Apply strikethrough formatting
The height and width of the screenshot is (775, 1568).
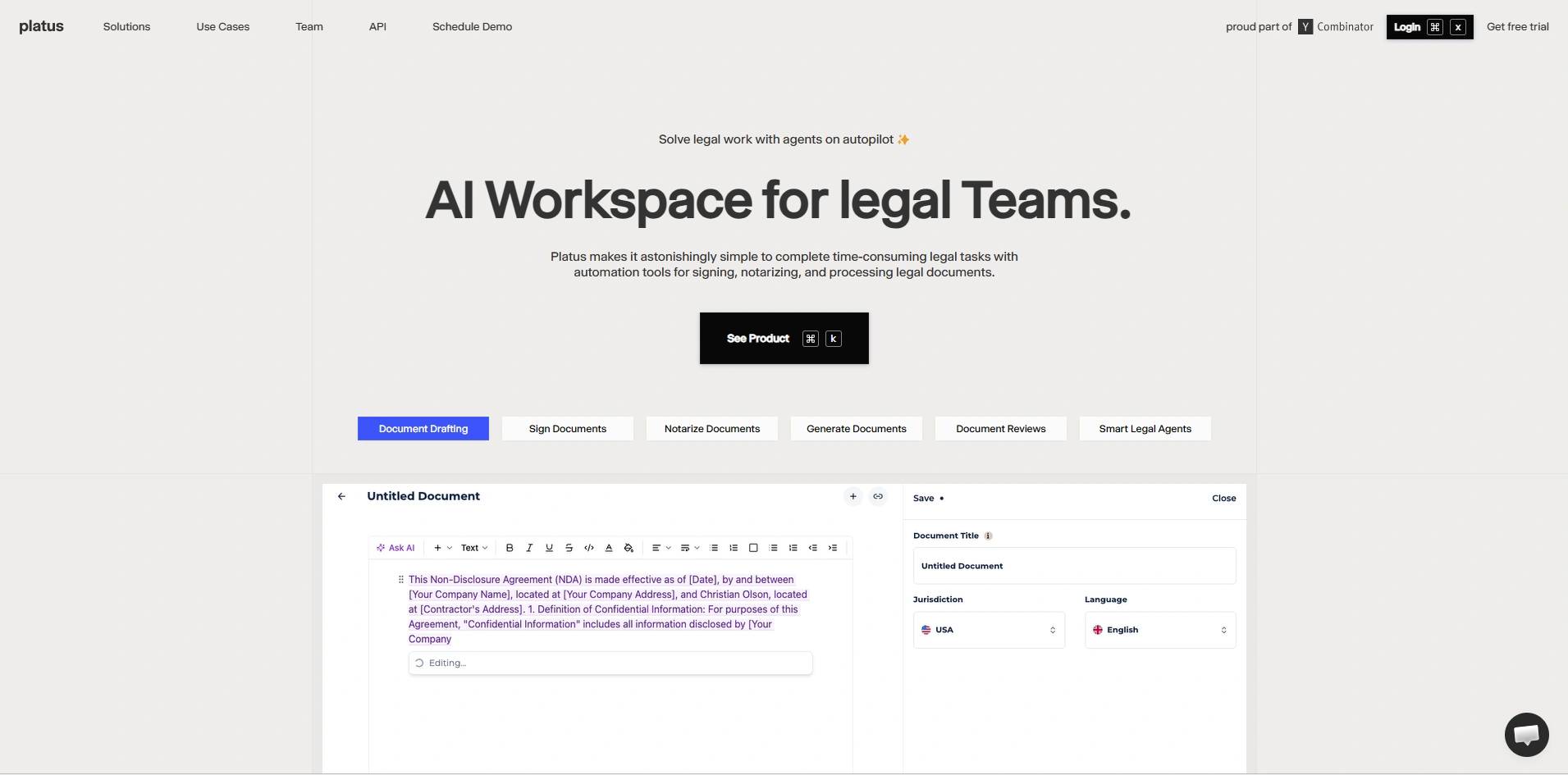[x=569, y=548]
